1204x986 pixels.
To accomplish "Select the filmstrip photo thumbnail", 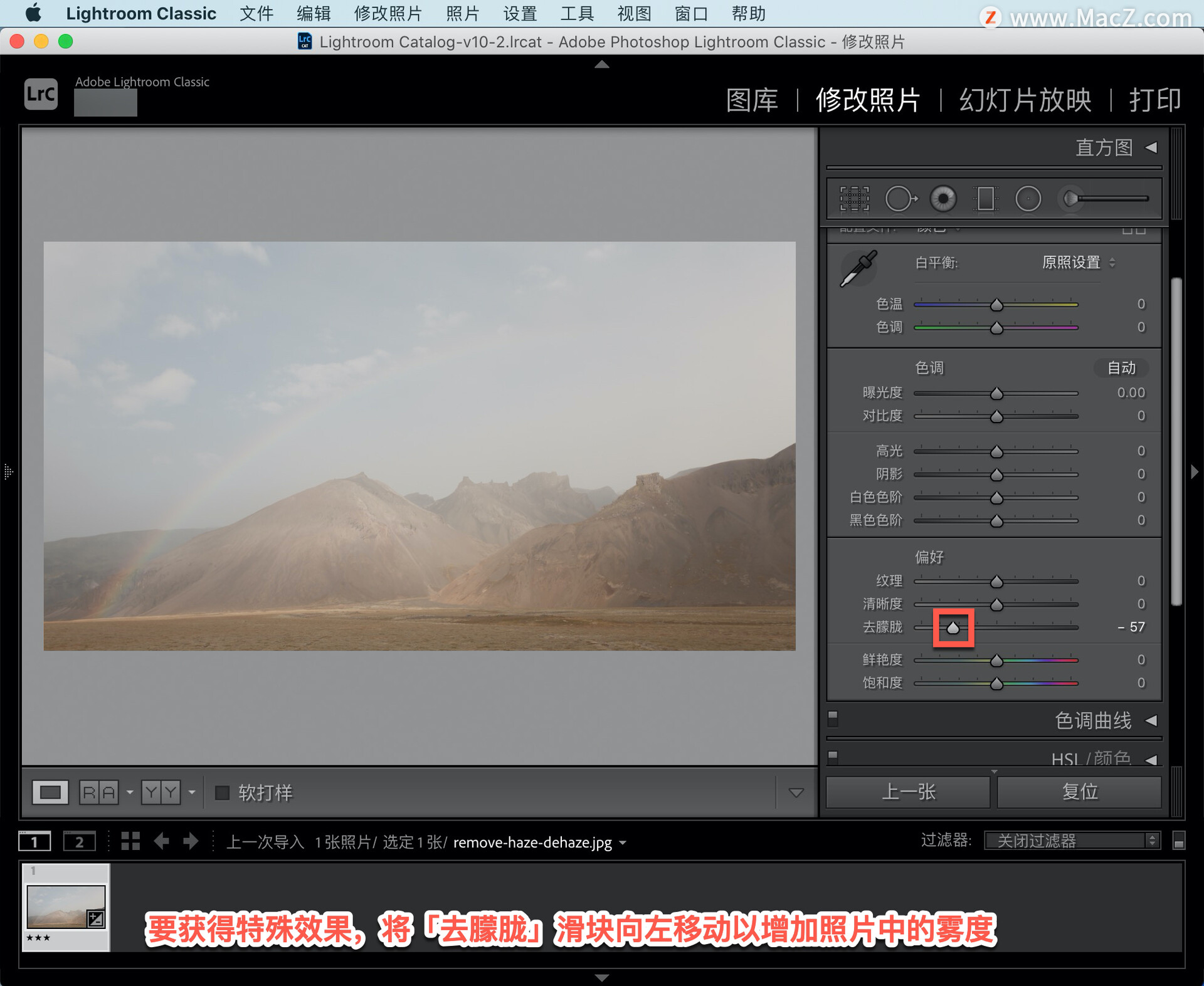I will point(66,906).
